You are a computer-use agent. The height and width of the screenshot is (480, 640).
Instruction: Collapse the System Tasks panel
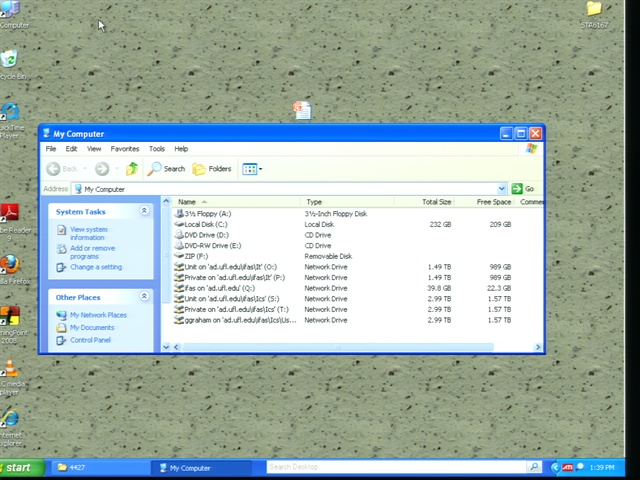point(144,211)
